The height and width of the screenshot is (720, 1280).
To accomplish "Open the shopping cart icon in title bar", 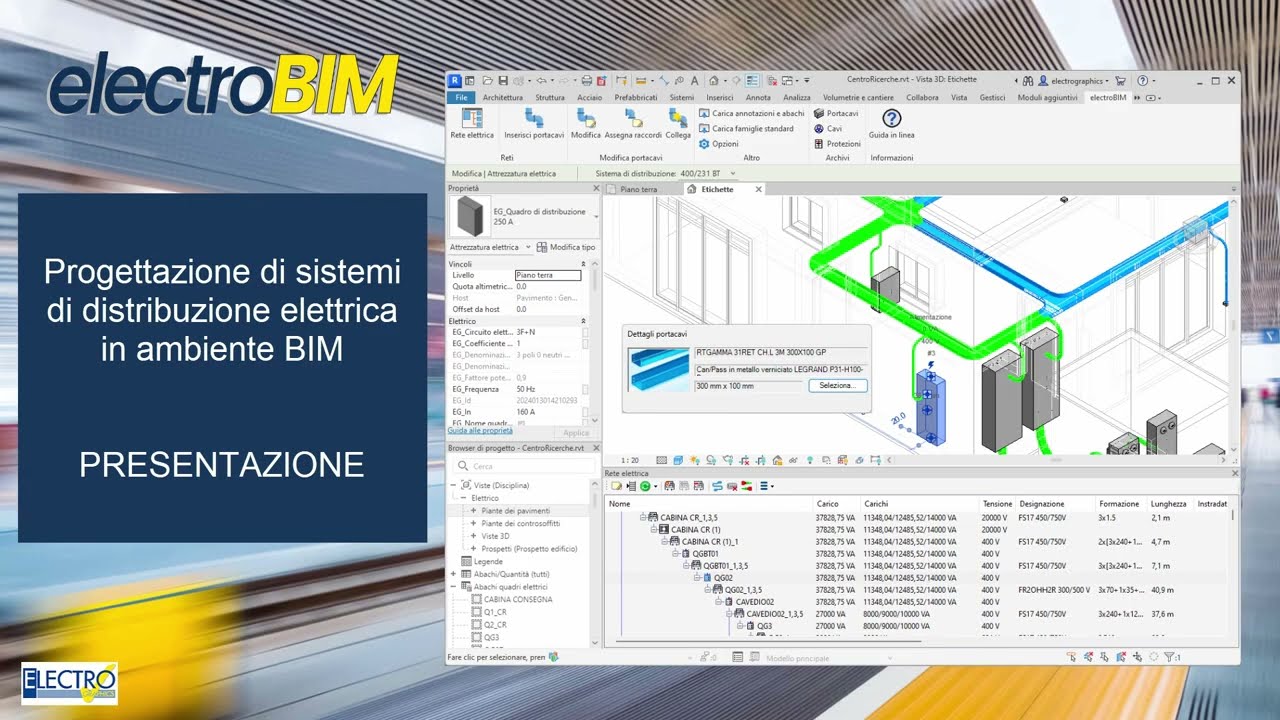I will [1120, 80].
